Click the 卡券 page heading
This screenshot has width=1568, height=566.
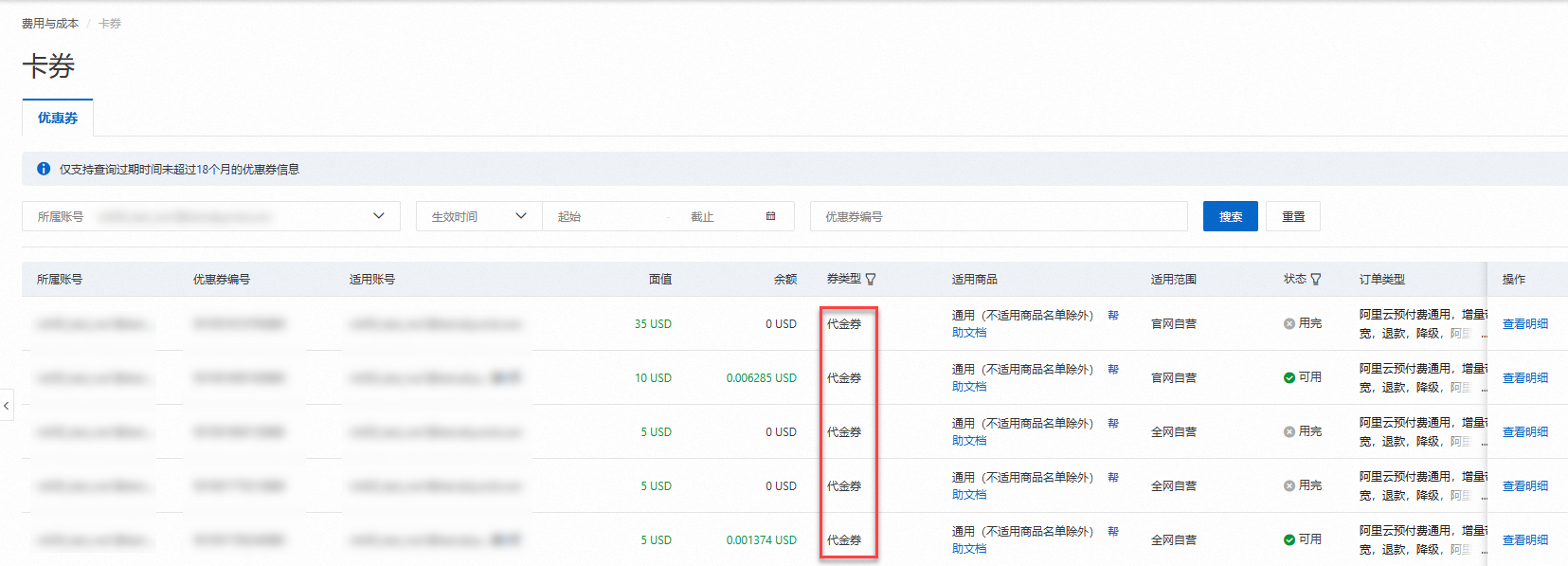point(48,65)
